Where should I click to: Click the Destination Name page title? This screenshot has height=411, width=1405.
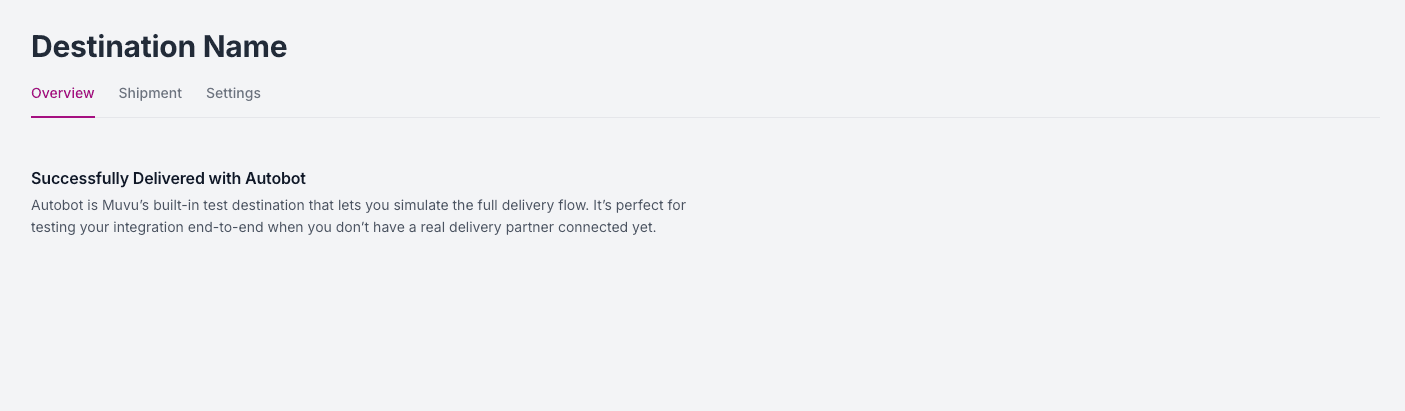[x=159, y=47]
